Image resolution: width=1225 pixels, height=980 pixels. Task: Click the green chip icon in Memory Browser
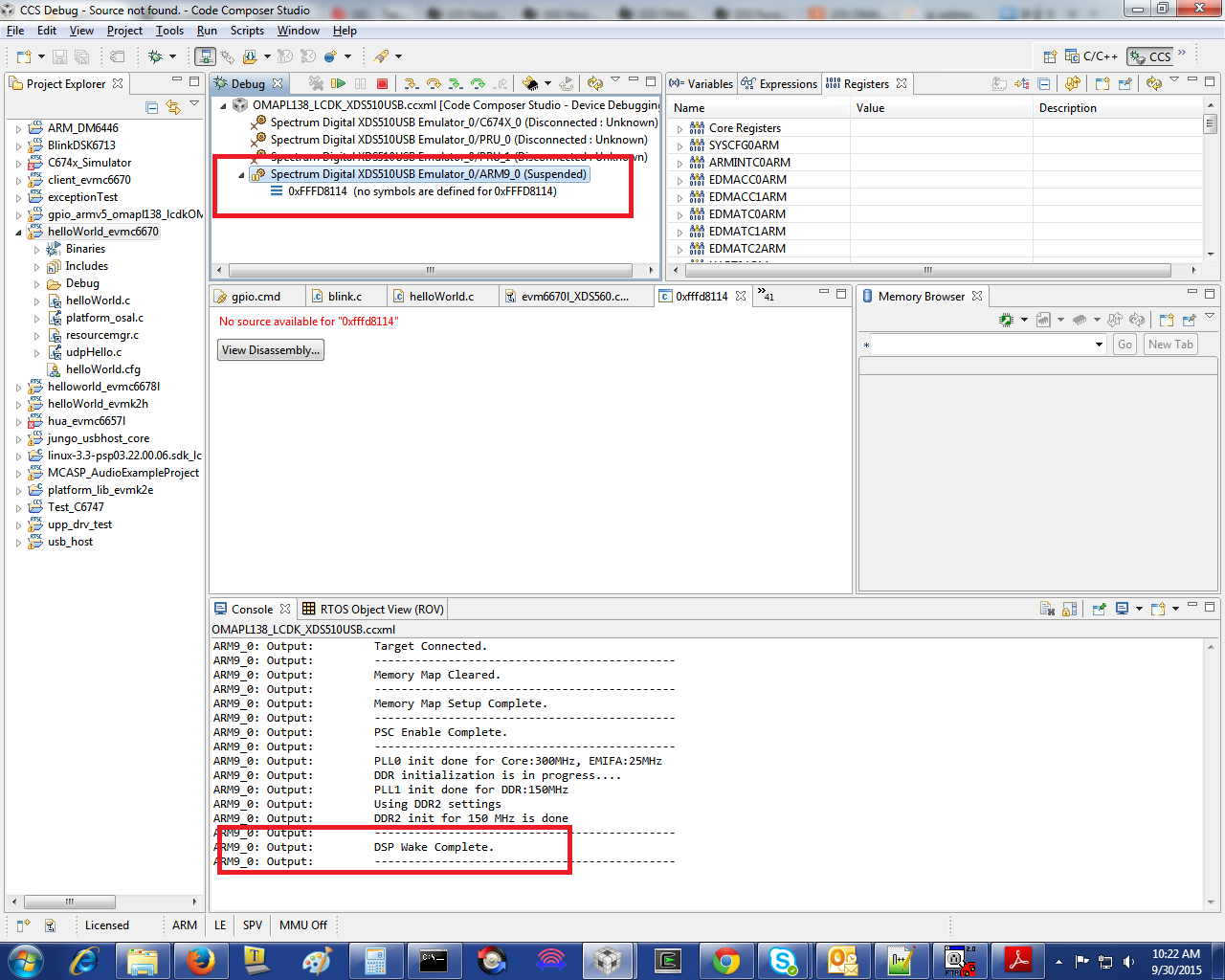(x=1006, y=320)
